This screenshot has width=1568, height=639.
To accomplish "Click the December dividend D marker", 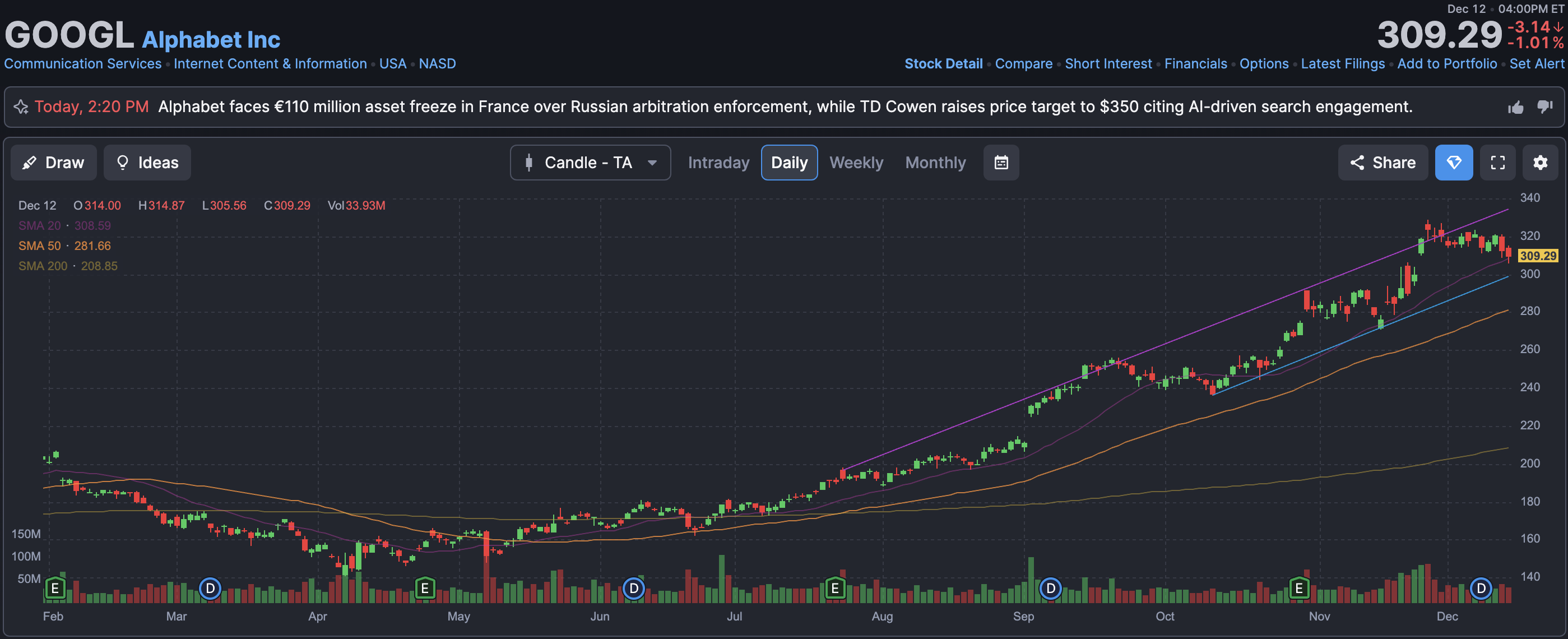I will pos(1481,588).
